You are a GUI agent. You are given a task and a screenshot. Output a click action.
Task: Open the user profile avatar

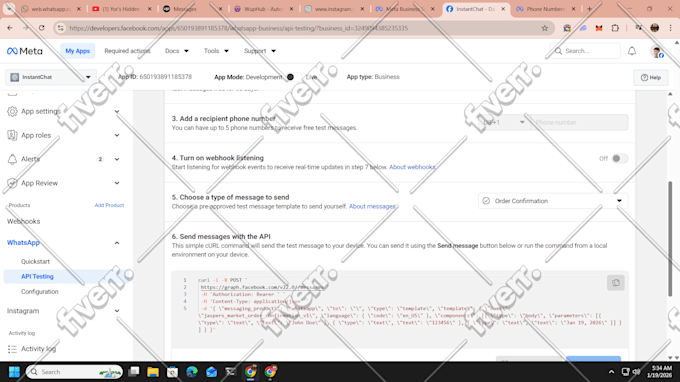click(657, 52)
